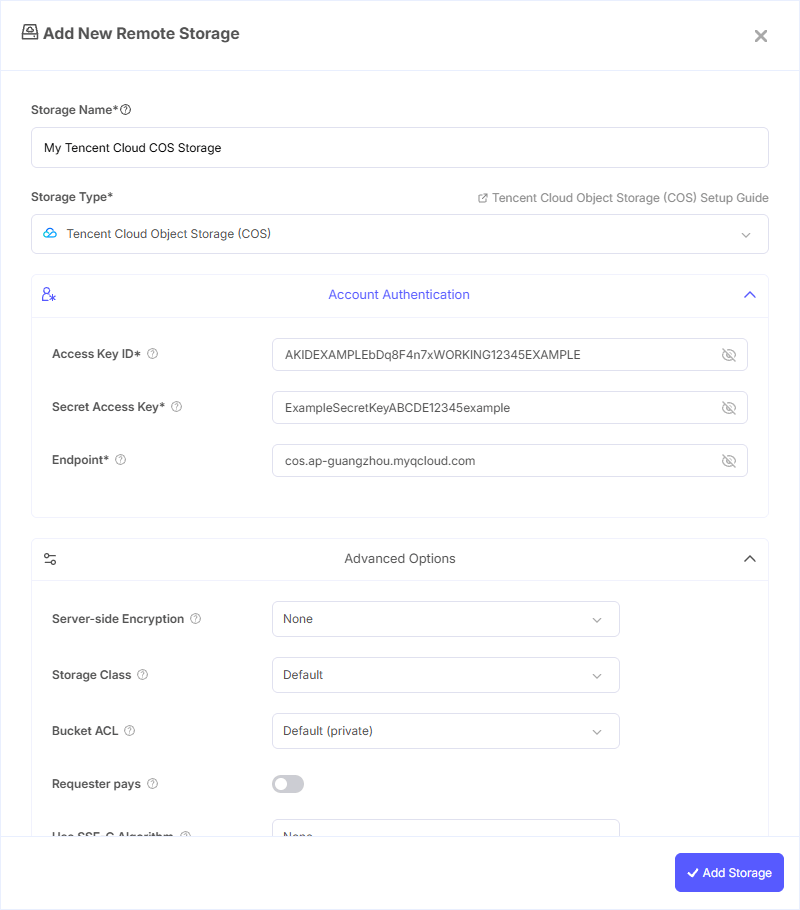Toggle the Requester pays switch
Viewport: 800px width, 910px height.
point(288,784)
